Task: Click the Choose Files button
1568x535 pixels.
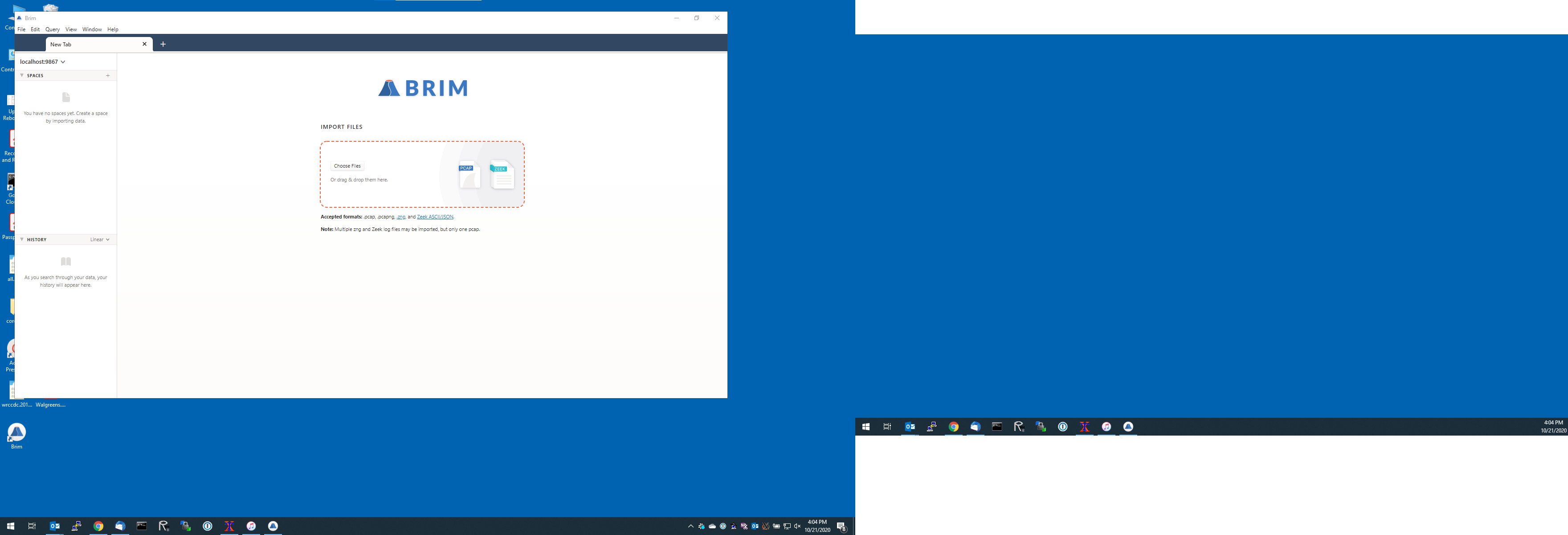Action: click(347, 166)
